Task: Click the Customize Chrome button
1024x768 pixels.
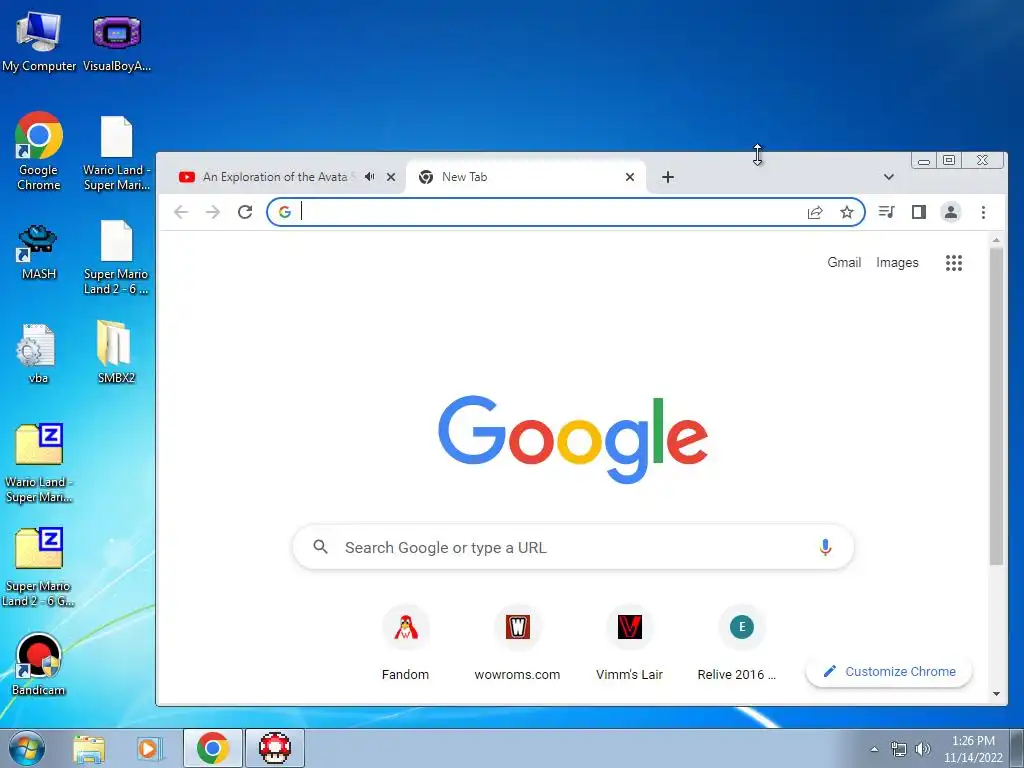Action: tap(889, 671)
